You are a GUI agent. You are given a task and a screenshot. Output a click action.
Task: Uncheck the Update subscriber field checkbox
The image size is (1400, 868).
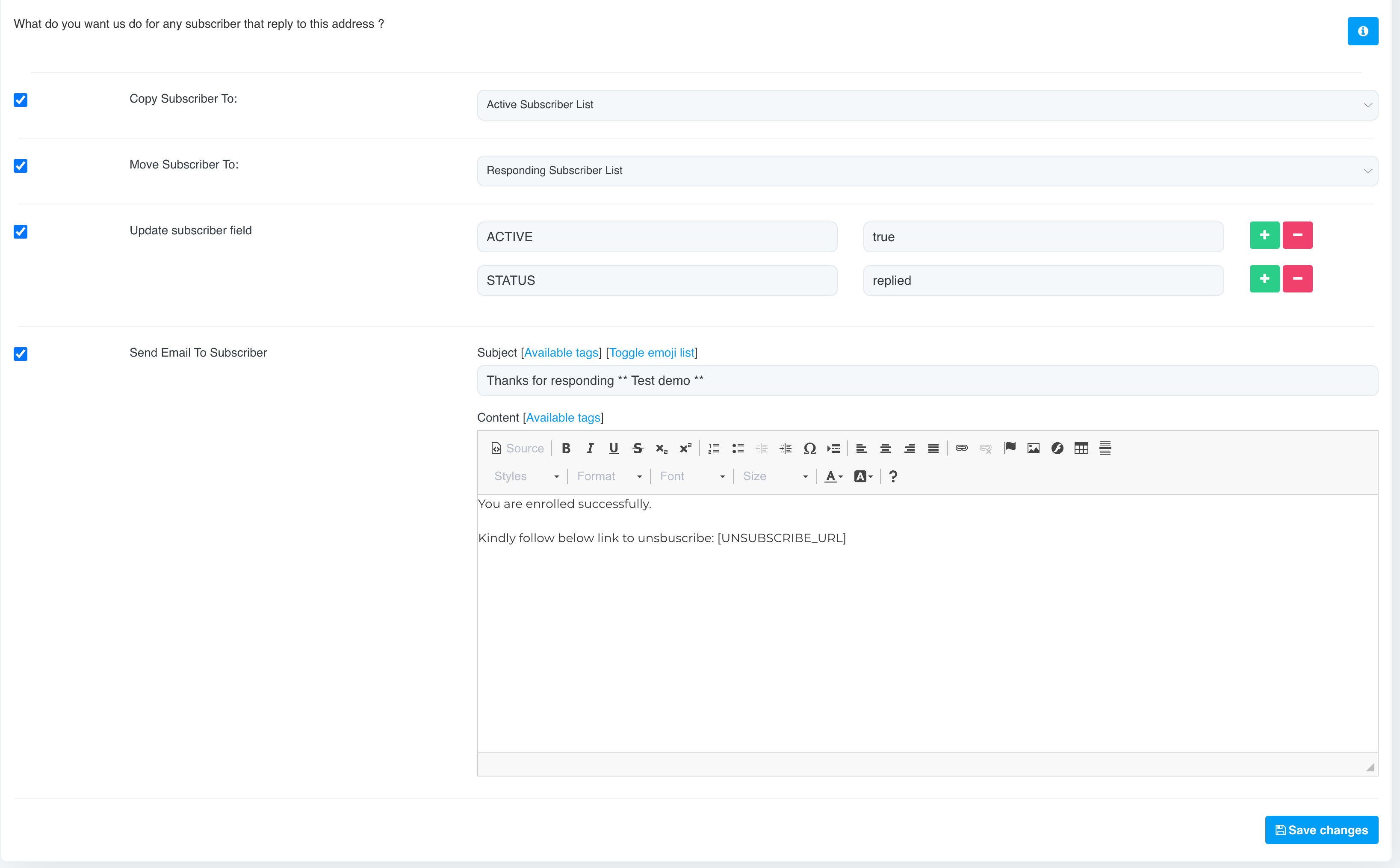point(21,231)
